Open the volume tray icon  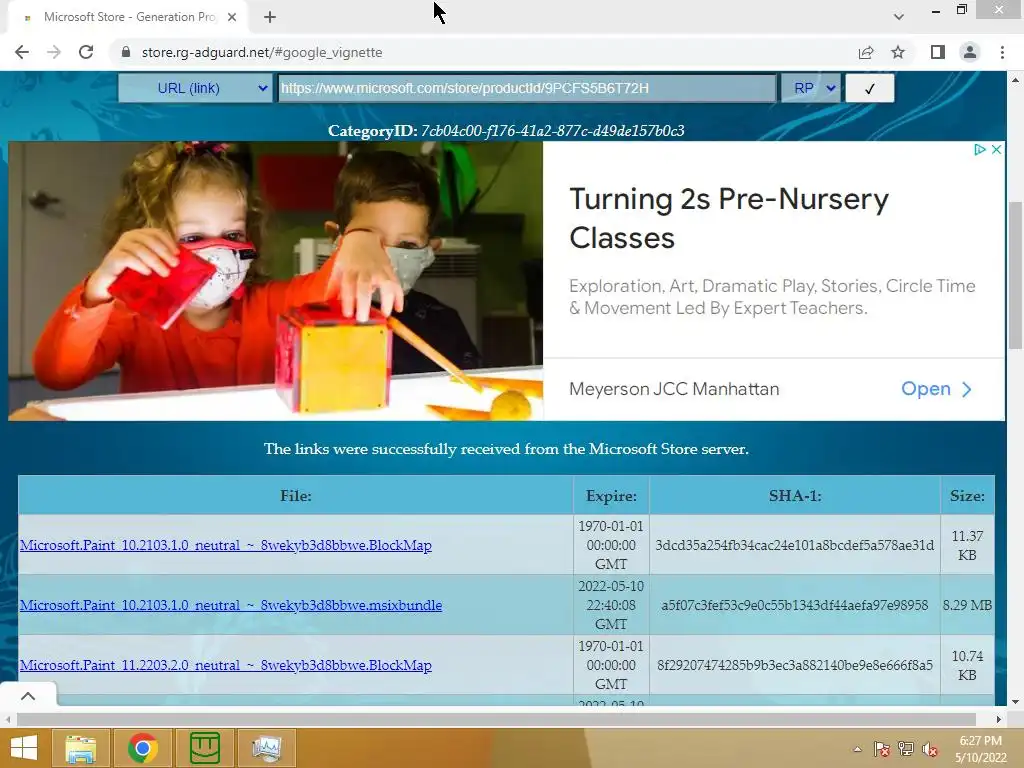(x=930, y=750)
